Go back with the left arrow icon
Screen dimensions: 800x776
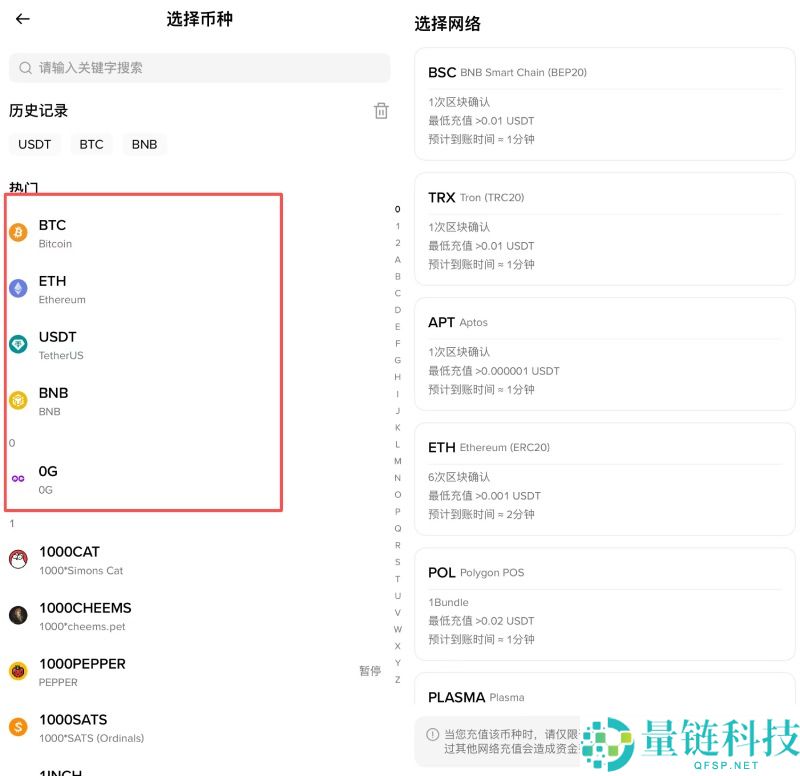coord(22,19)
